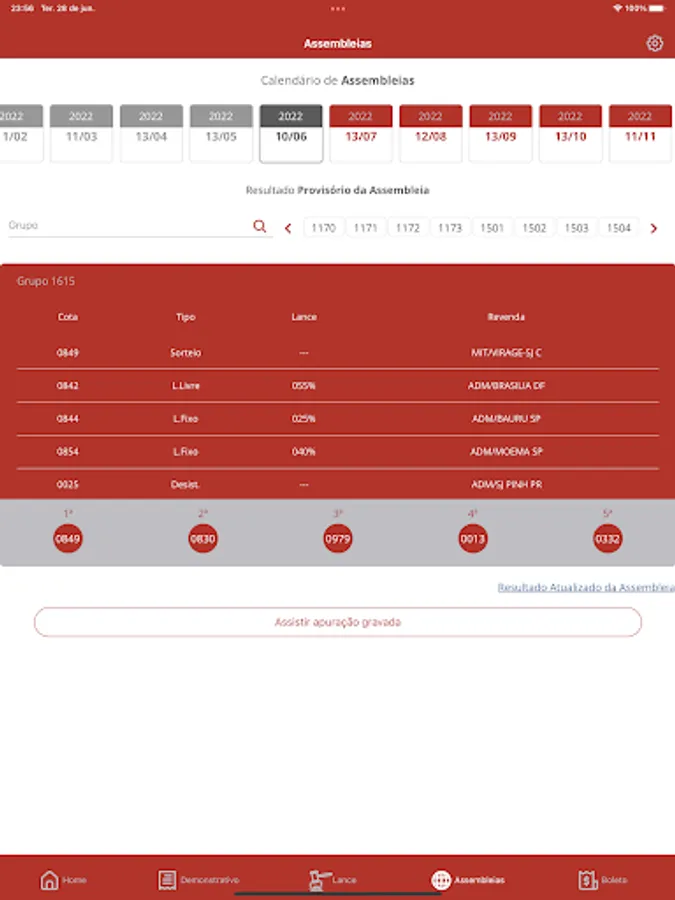Select cota 0025 in the table
Screen dimensions: 675x900
coord(67,484)
